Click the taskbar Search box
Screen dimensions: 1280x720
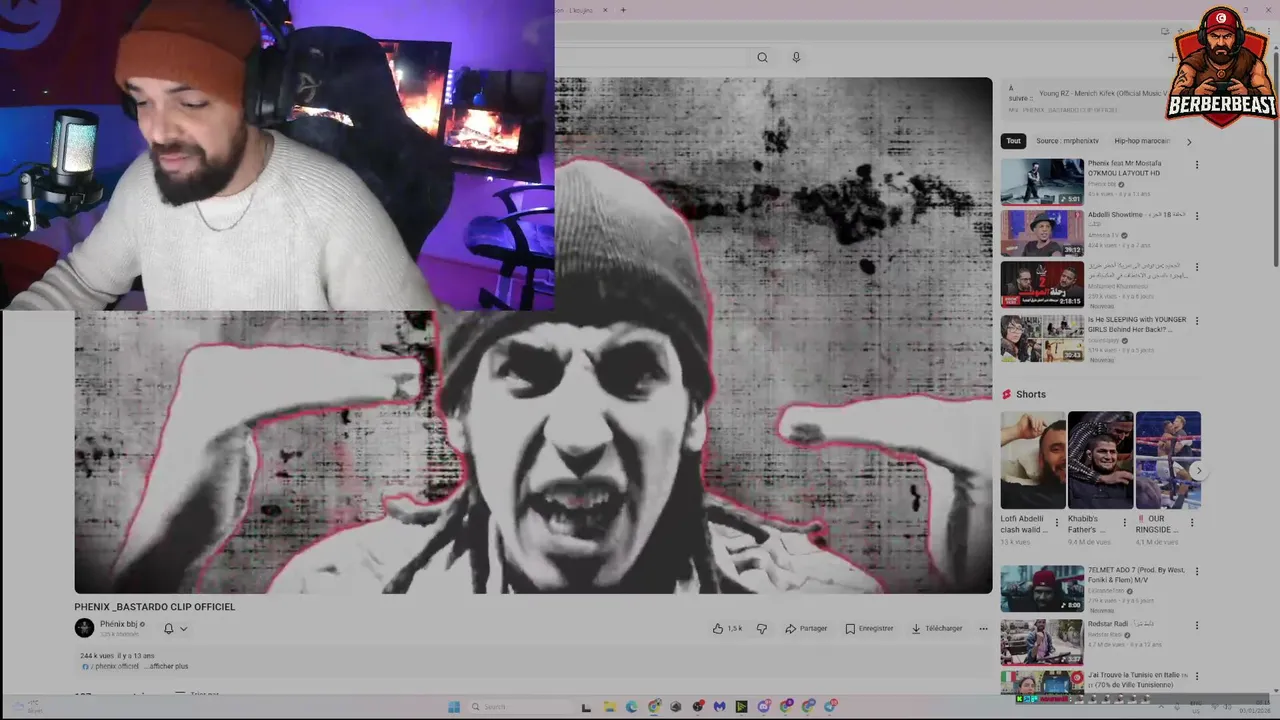tap(519, 706)
